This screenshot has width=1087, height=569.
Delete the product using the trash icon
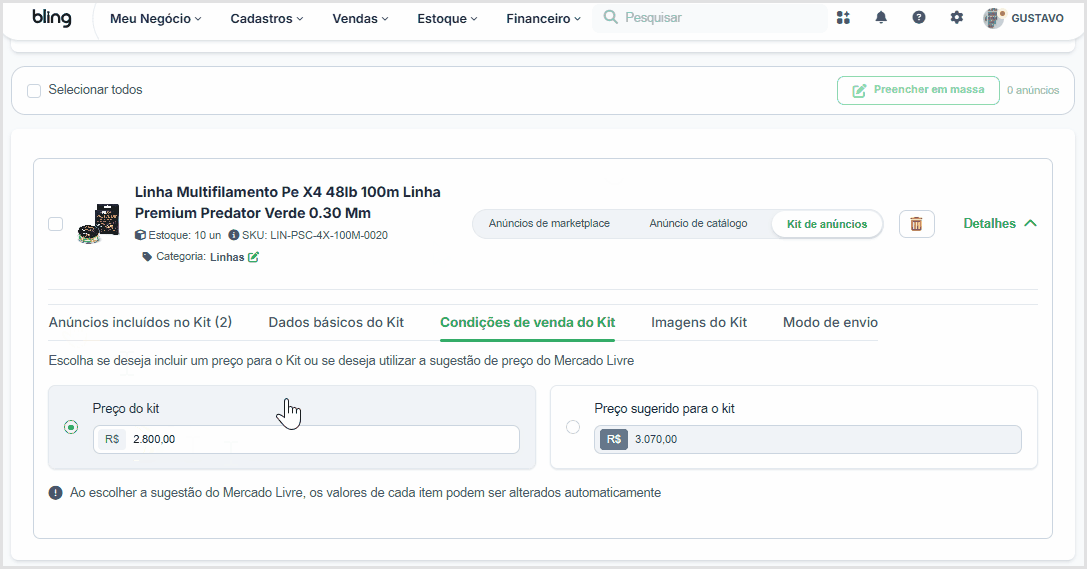coord(916,224)
